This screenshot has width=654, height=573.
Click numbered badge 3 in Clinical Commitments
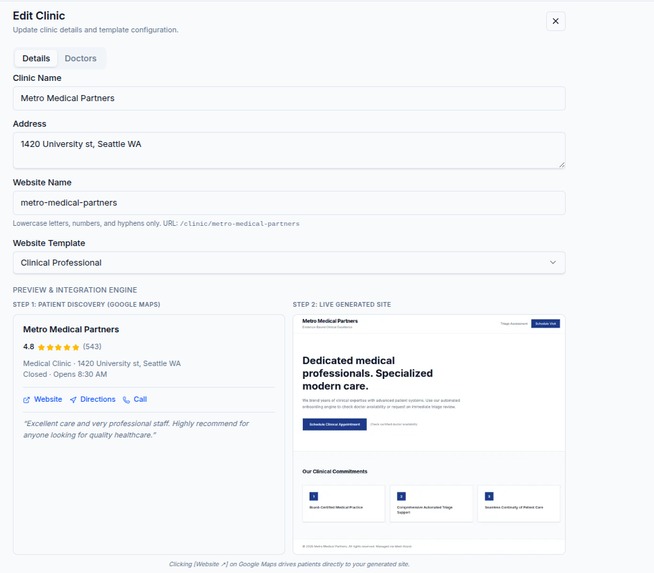tap(489, 496)
